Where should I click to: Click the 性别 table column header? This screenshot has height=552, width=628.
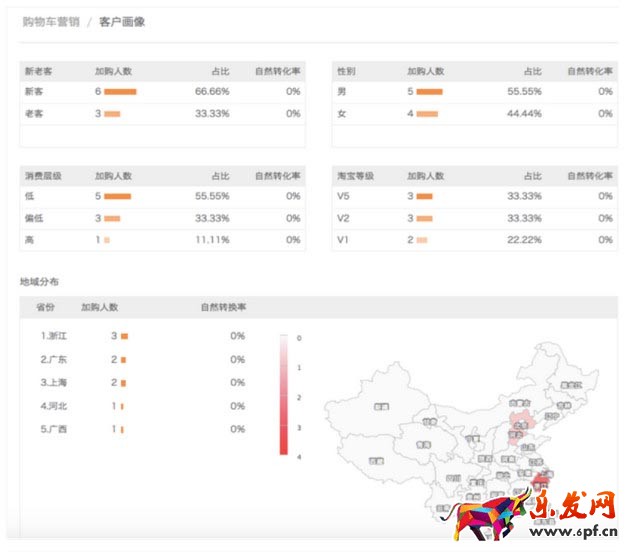tap(347, 72)
